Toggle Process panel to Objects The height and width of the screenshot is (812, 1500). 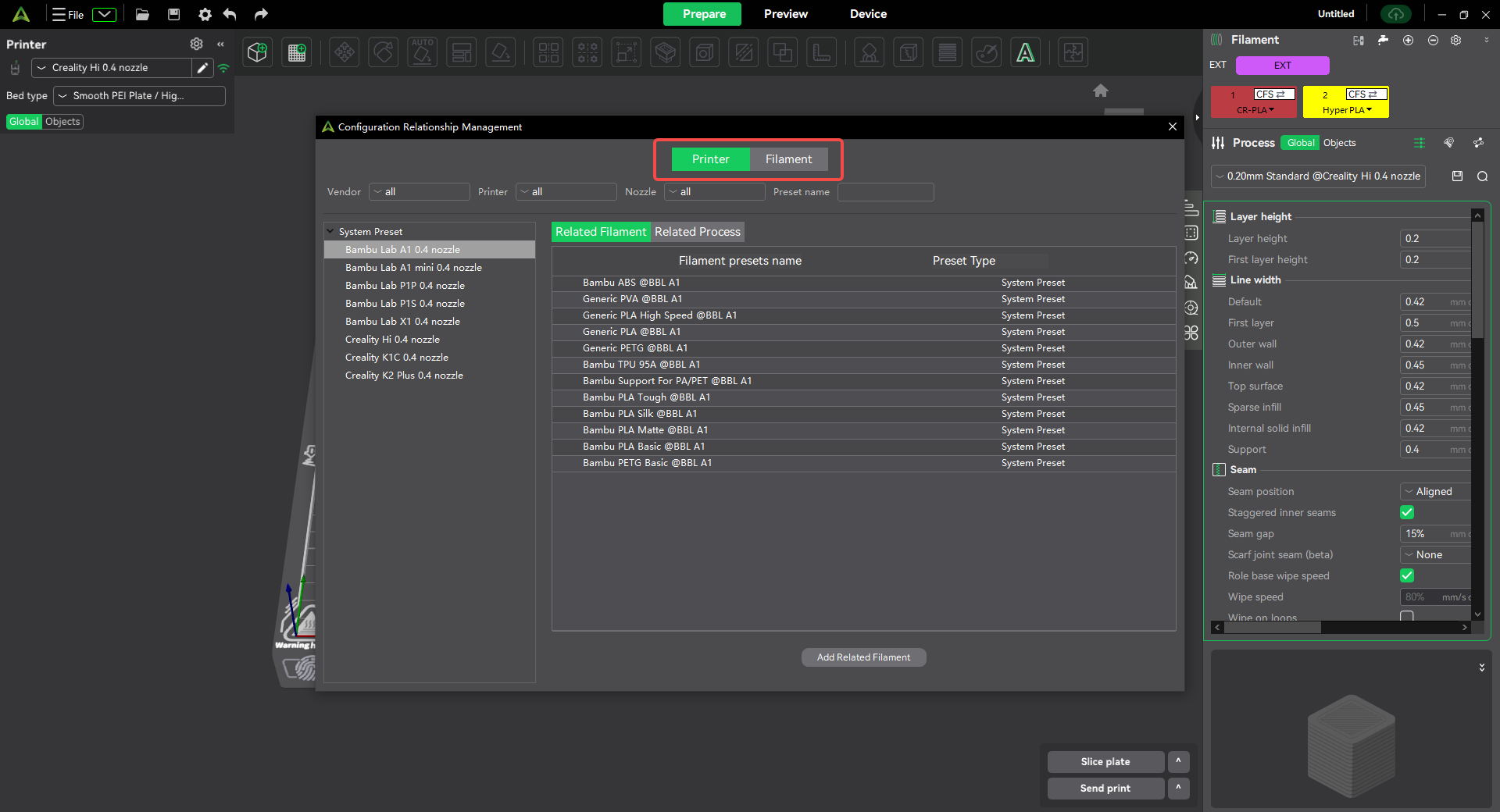(x=1340, y=143)
